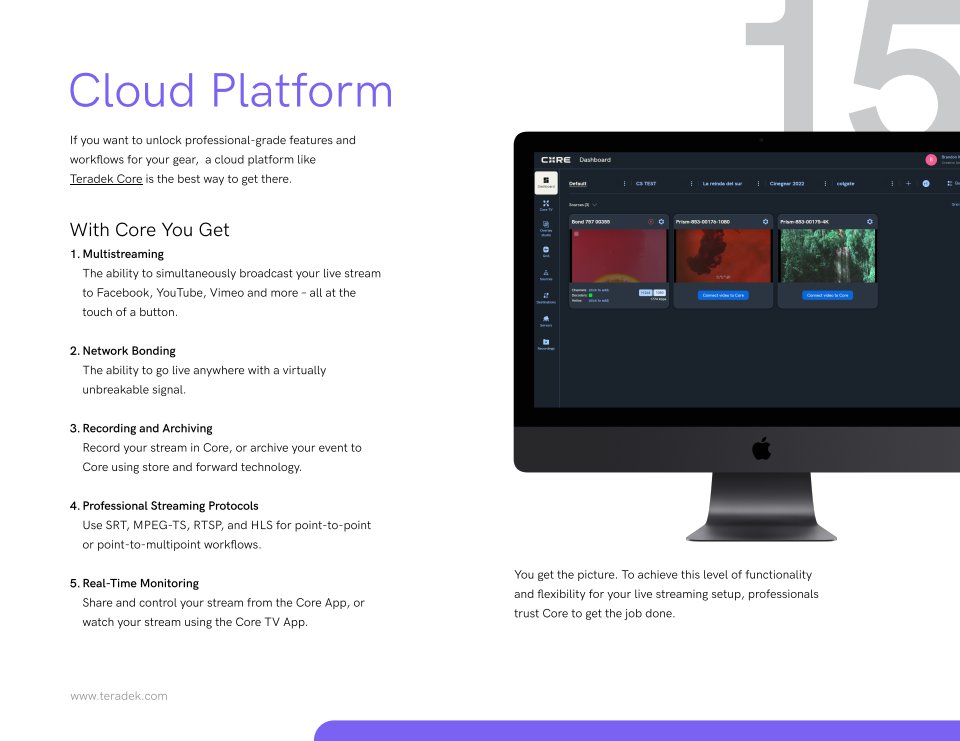
Task: Open the three-dot menu beside Default tab
Action: (624, 184)
